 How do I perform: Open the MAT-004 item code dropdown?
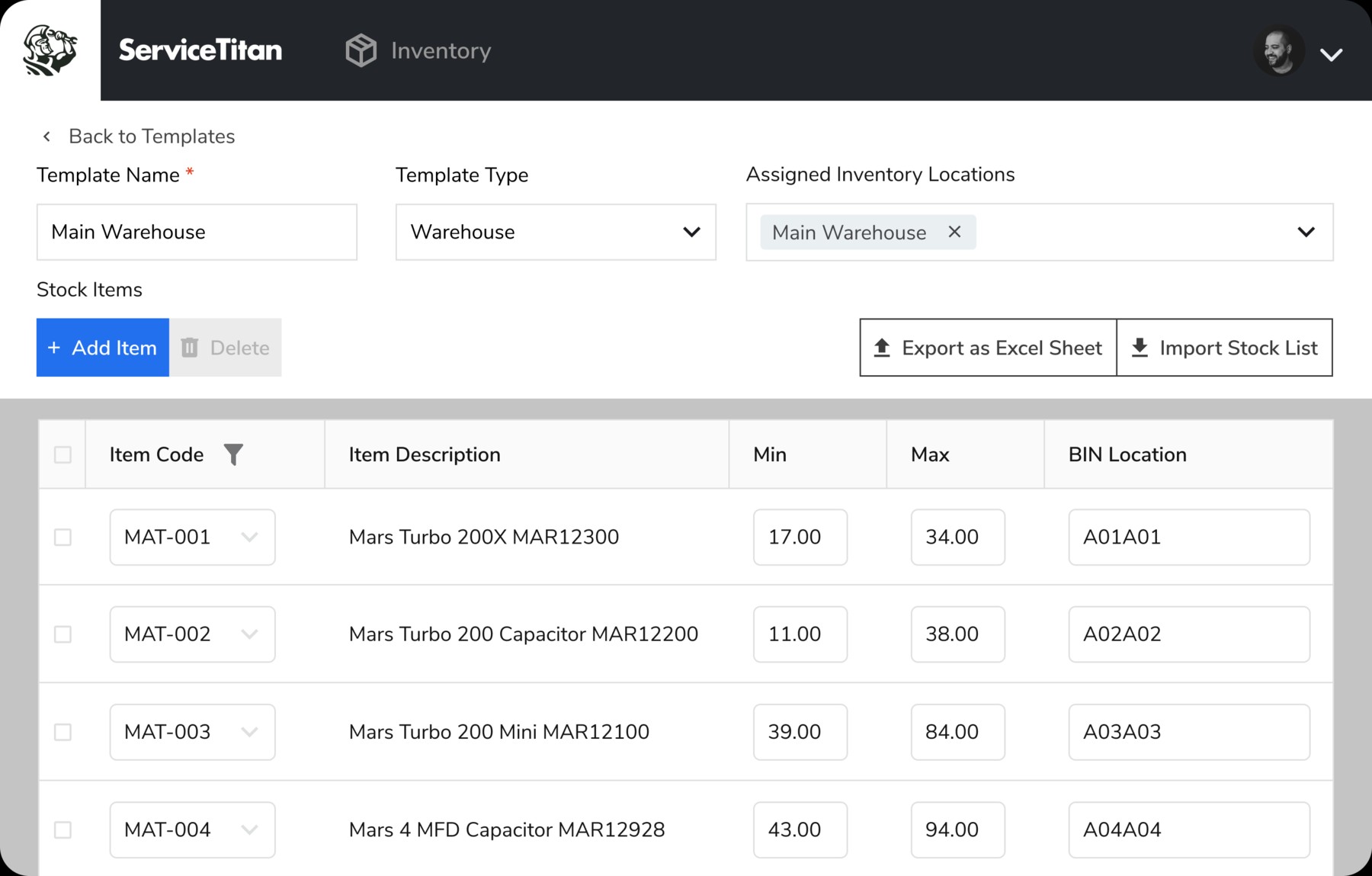(x=192, y=829)
